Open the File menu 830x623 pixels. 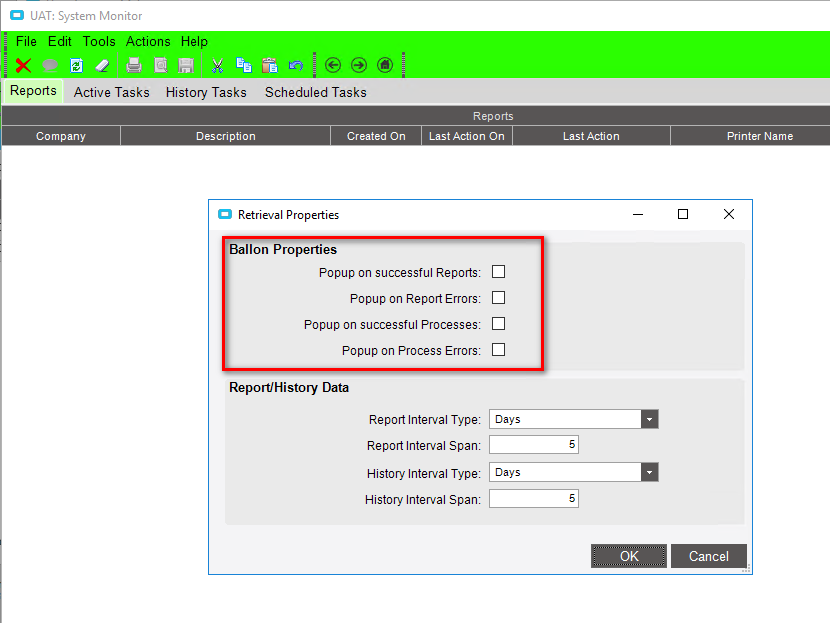[26, 41]
